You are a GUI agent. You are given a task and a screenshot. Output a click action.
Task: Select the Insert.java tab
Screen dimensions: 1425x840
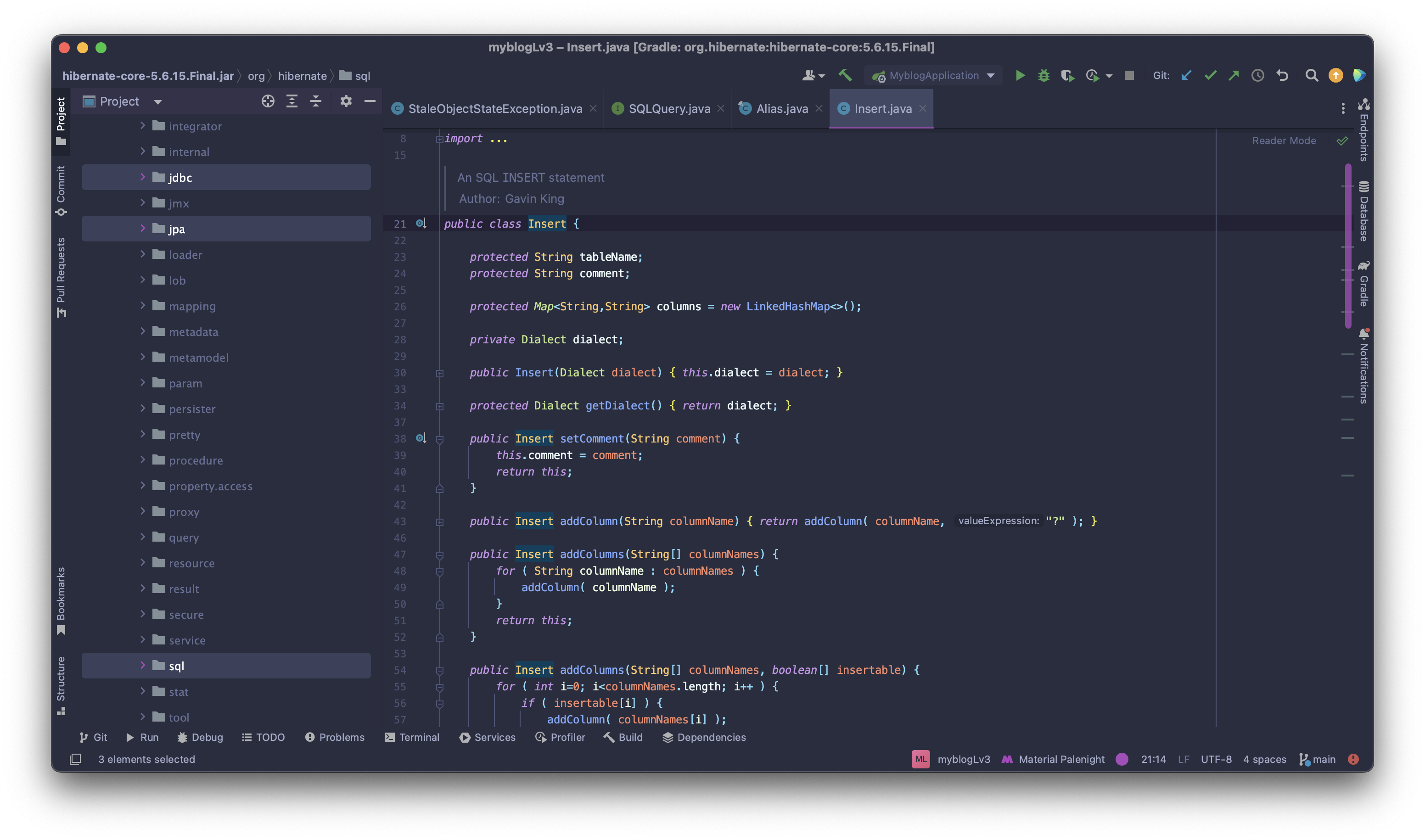click(881, 109)
